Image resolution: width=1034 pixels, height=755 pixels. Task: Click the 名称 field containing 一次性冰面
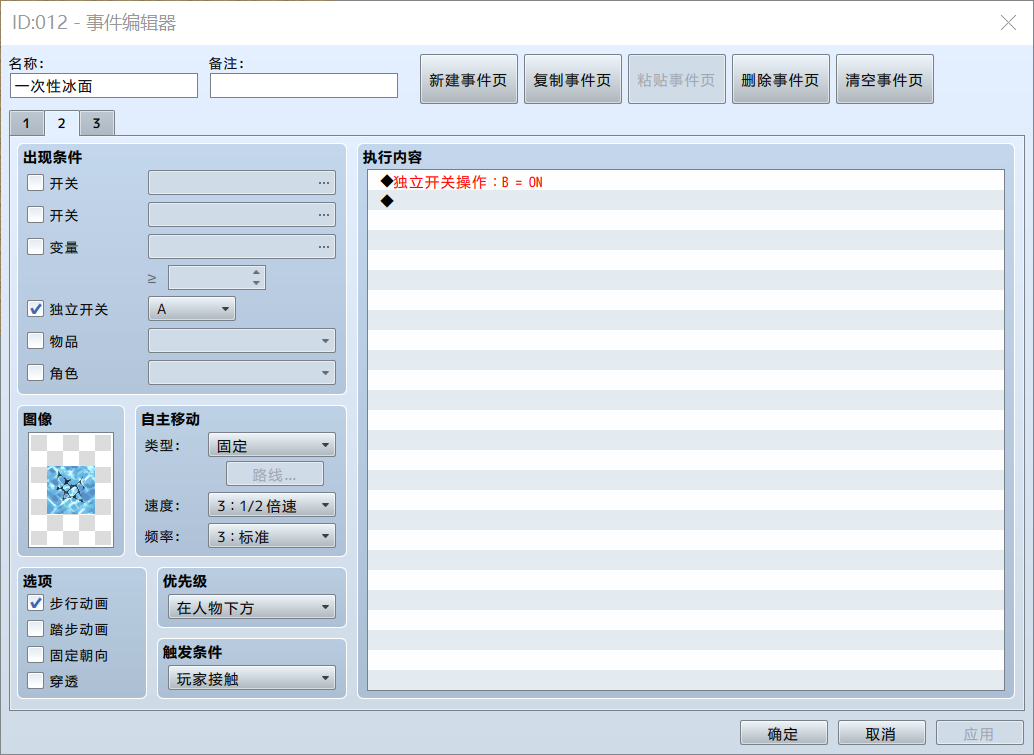tap(104, 86)
